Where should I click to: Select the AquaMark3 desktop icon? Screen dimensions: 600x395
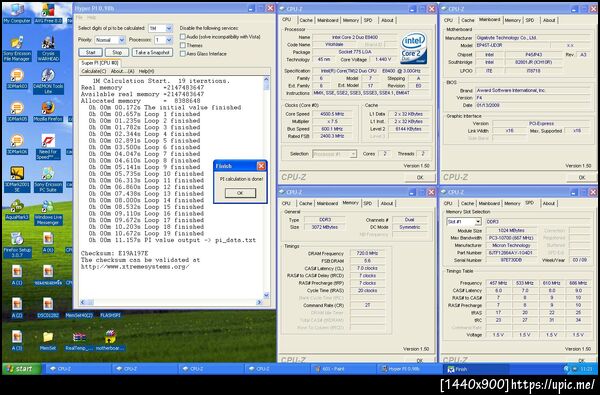coord(16,210)
